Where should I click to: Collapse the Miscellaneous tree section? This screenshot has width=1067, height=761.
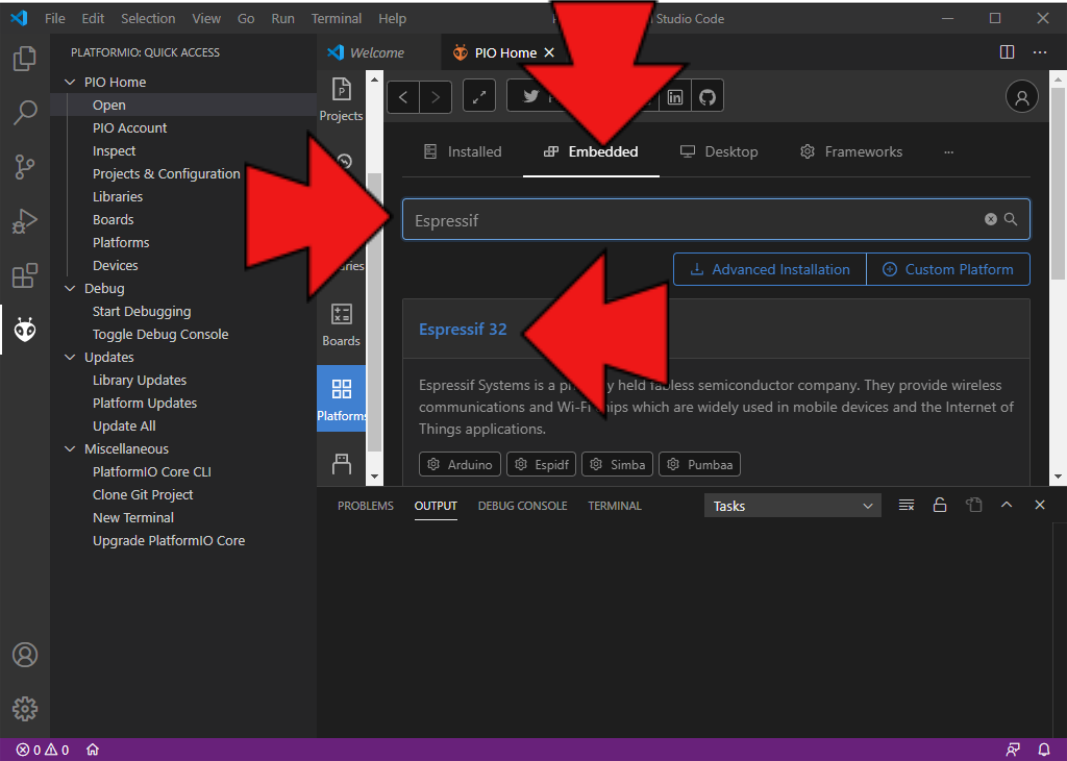(x=70, y=449)
